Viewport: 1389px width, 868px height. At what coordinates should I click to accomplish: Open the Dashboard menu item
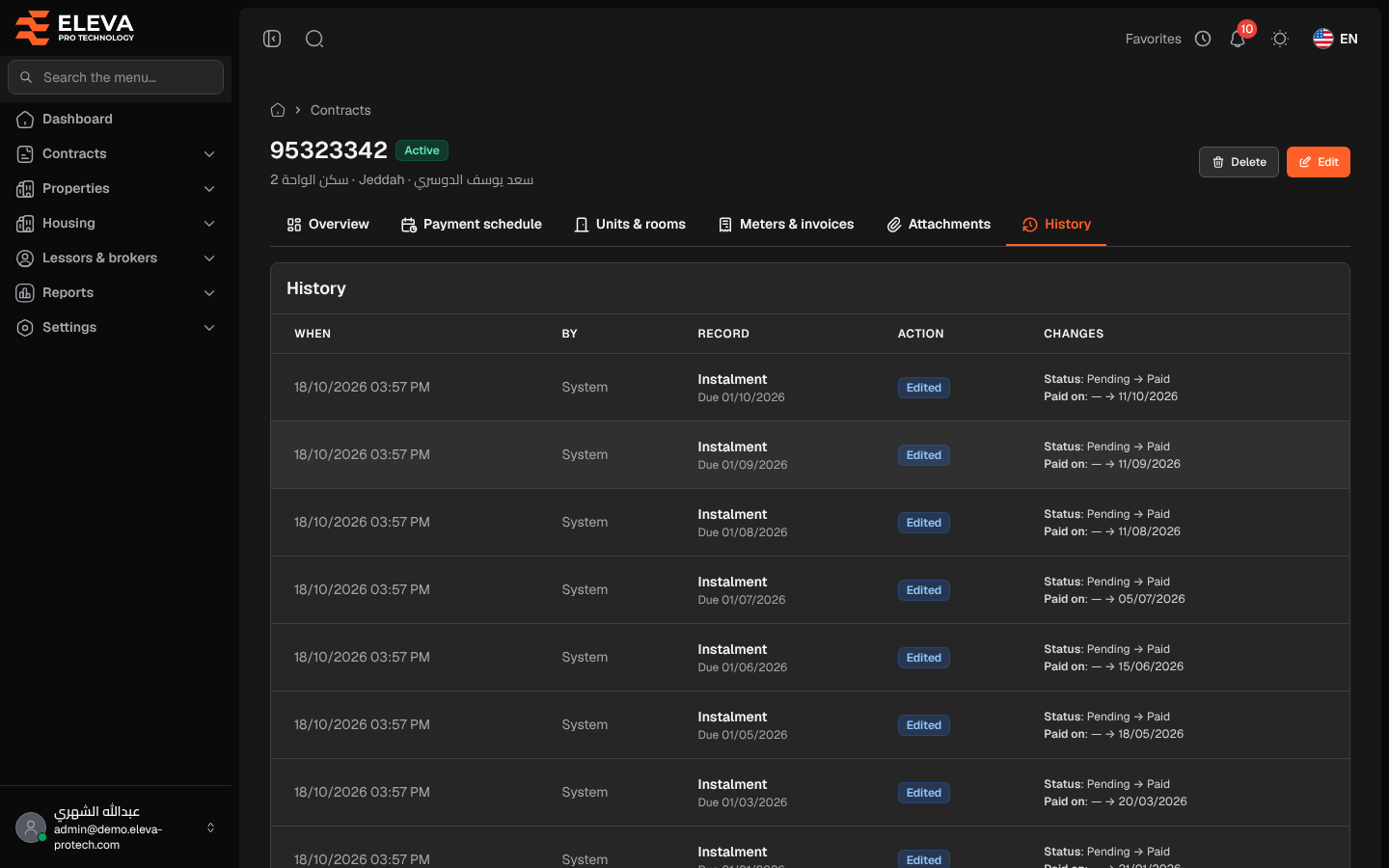(x=116, y=120)
